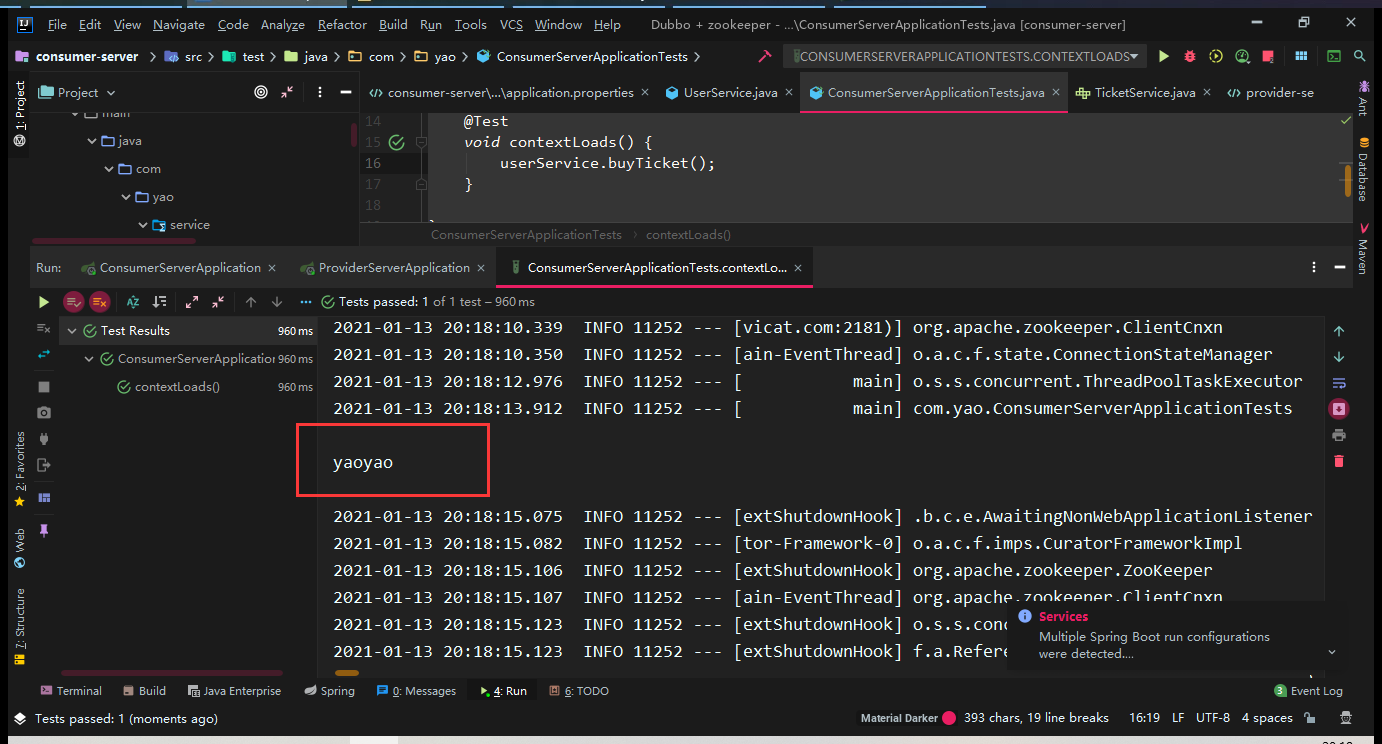Open the Terminal tool window
Screen dimensions: 1382x744
71,691
